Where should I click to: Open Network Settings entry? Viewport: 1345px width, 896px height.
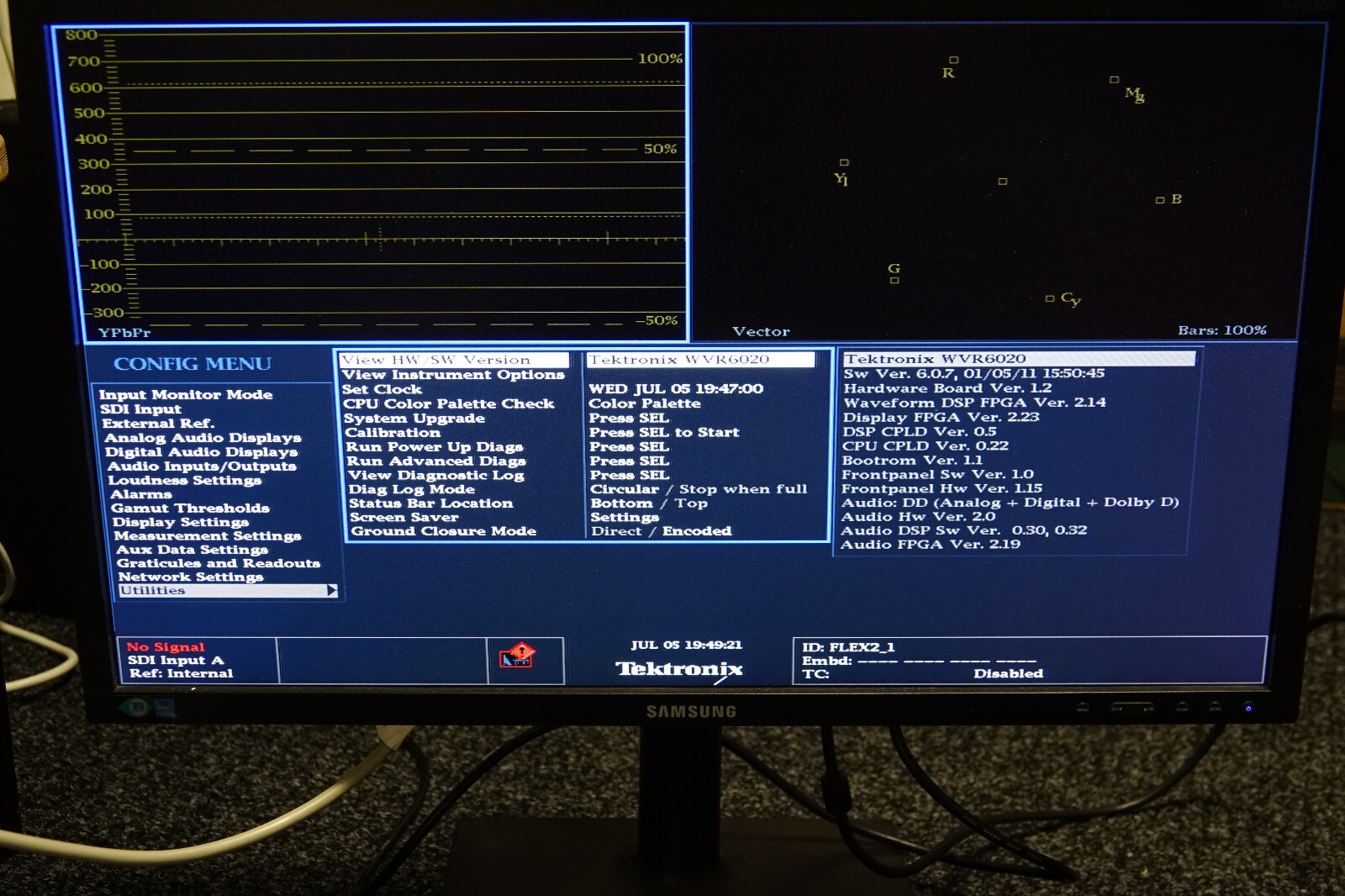[x=191, y=577]
